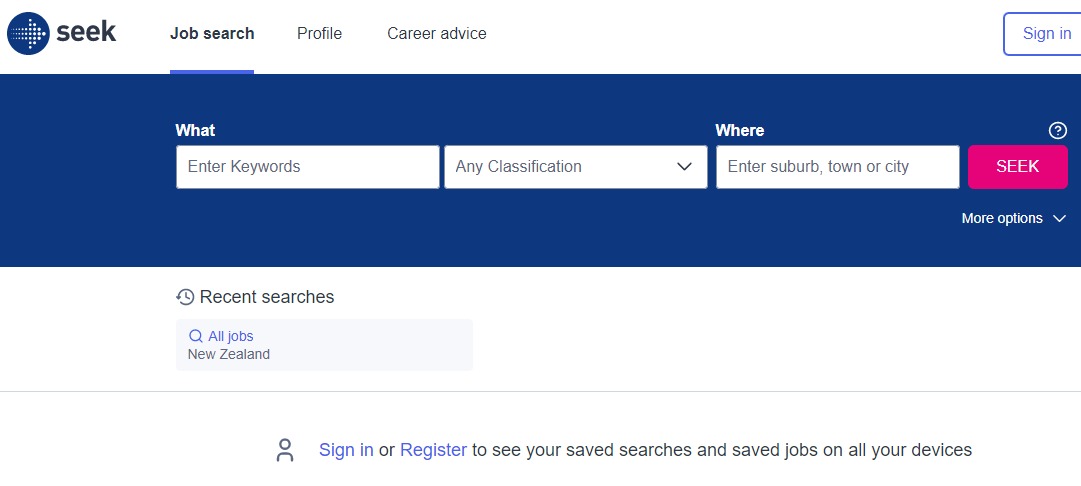The height and width of the screenshot is (486, 1081).
Task: Click the Recent searches clock icon
Action: [185, 297]
